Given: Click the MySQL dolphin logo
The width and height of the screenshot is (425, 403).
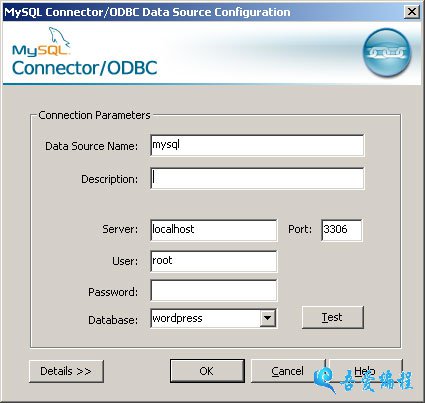Looking at the screenshot, I should [x=41, y=42].
